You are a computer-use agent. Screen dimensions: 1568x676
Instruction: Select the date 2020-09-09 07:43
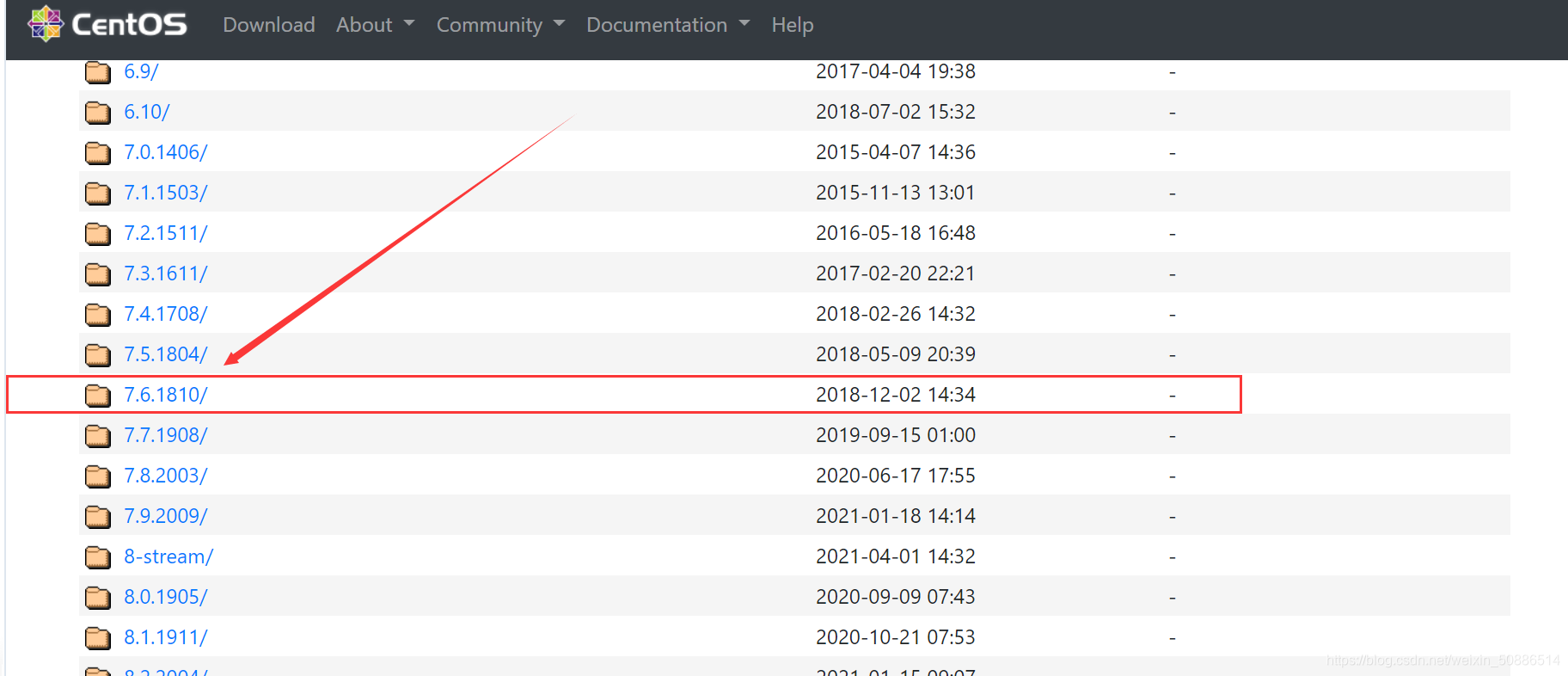coord(896,597)
